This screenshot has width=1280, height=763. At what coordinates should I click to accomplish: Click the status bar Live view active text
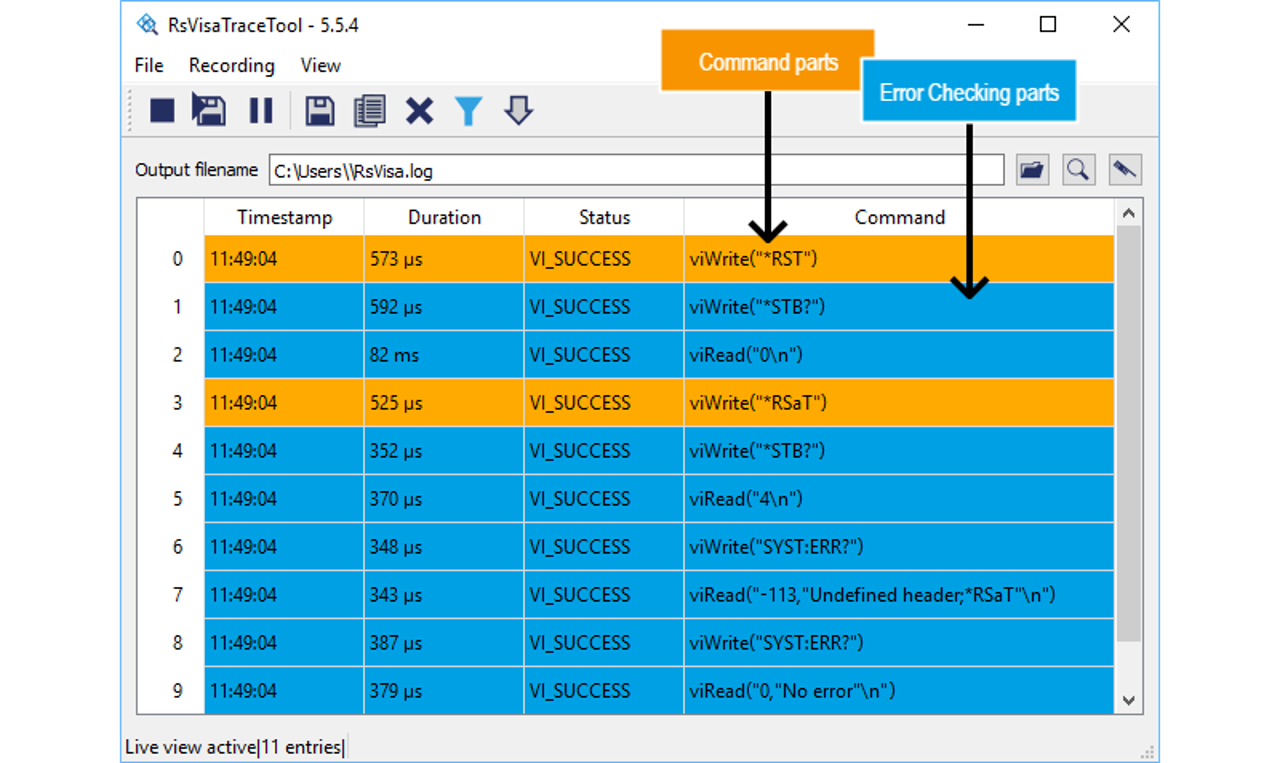click(x=190, y=747)
